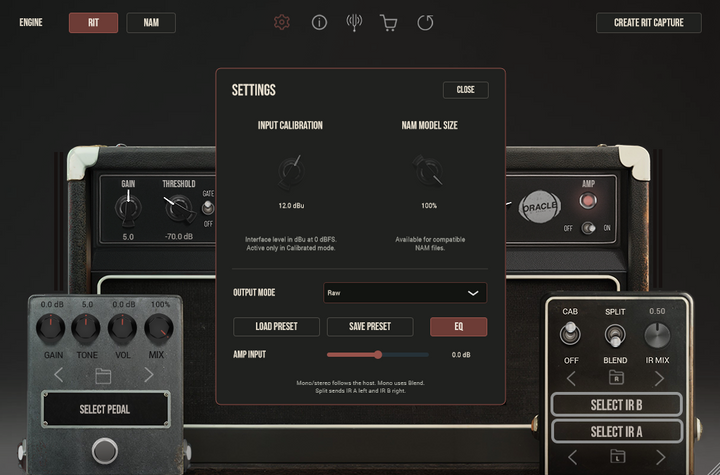Switch engine to RIT

93,23
